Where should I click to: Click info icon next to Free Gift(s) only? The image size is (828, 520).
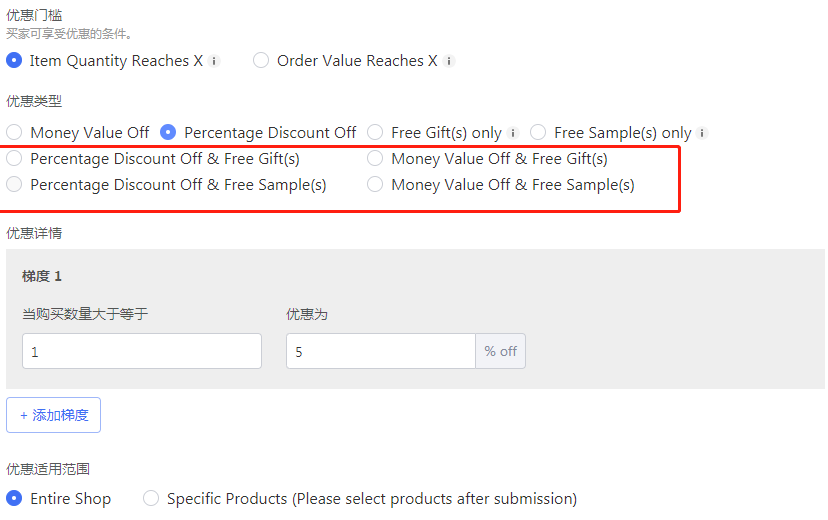pos(513,133)
